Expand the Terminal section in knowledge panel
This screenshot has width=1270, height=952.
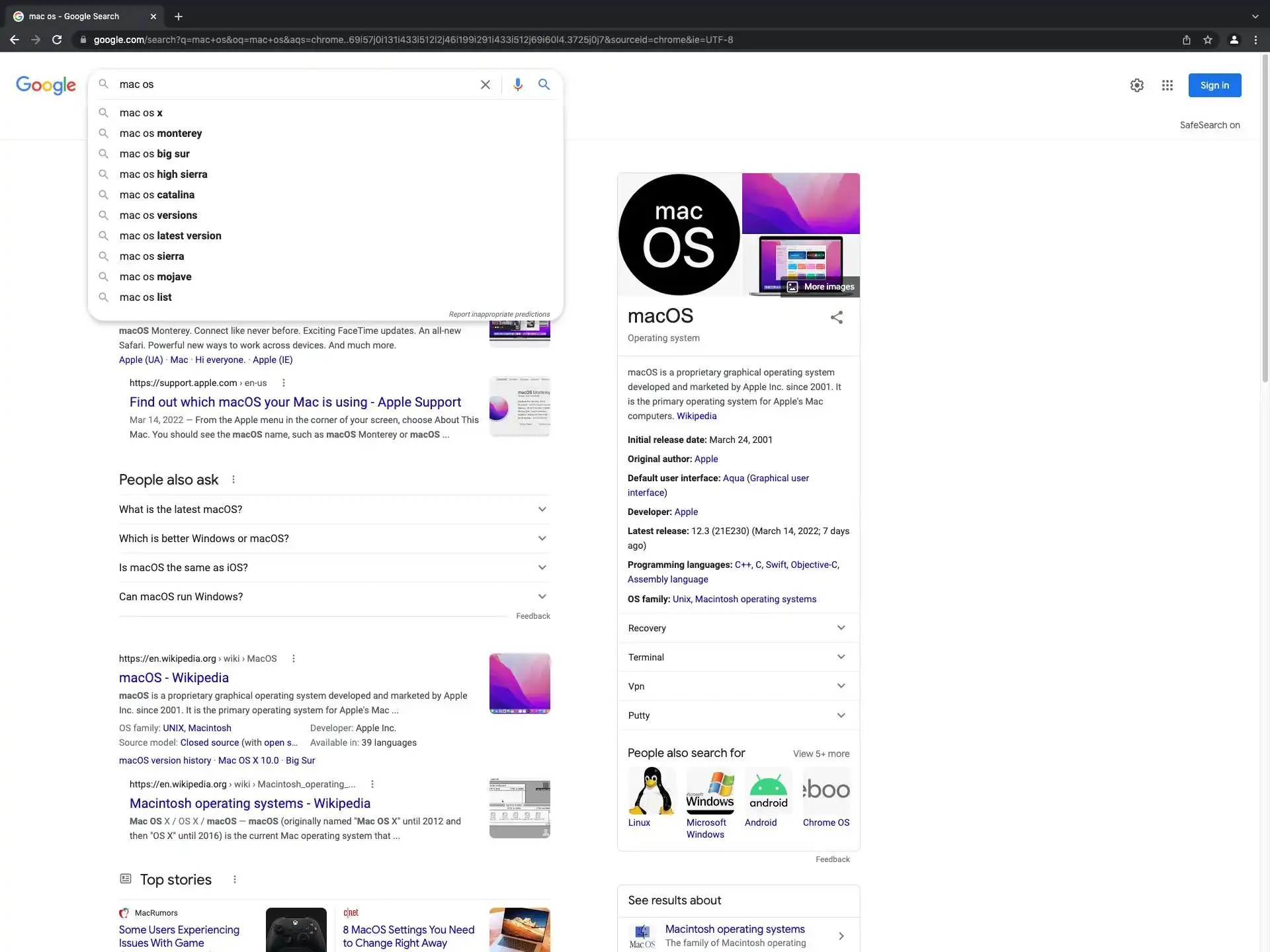(738, 657)
